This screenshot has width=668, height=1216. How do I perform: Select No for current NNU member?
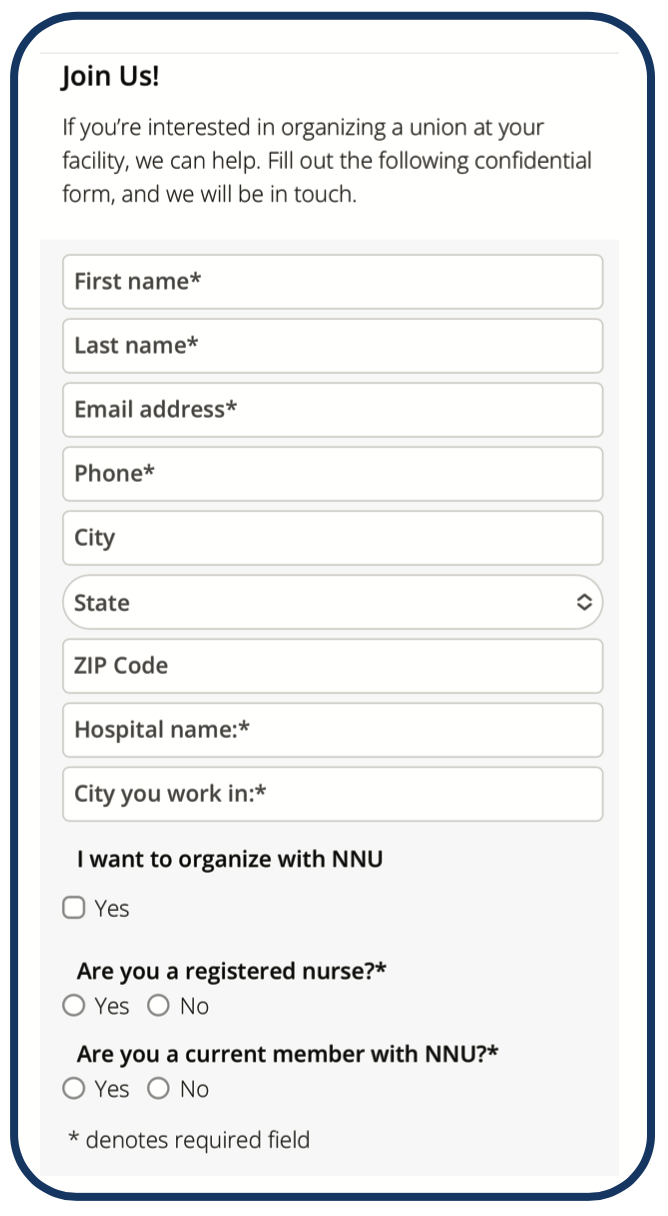coord(158,1088)
